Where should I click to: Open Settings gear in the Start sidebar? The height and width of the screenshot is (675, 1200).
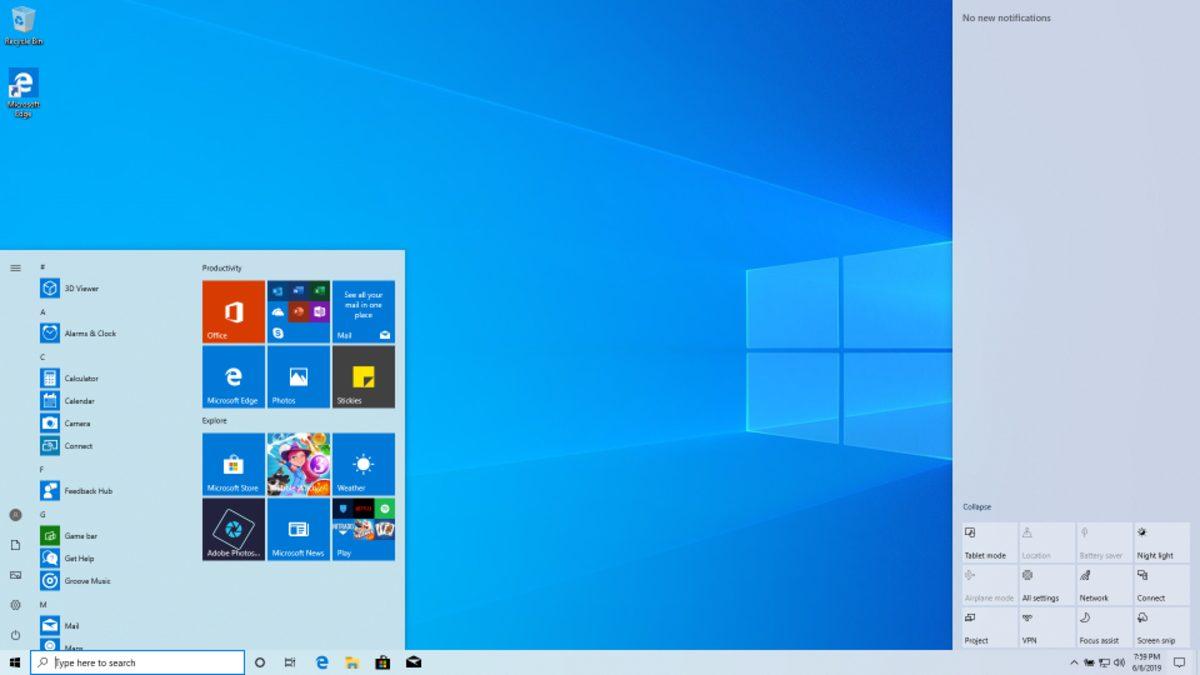pyautogui.click(x=15, y=605)
